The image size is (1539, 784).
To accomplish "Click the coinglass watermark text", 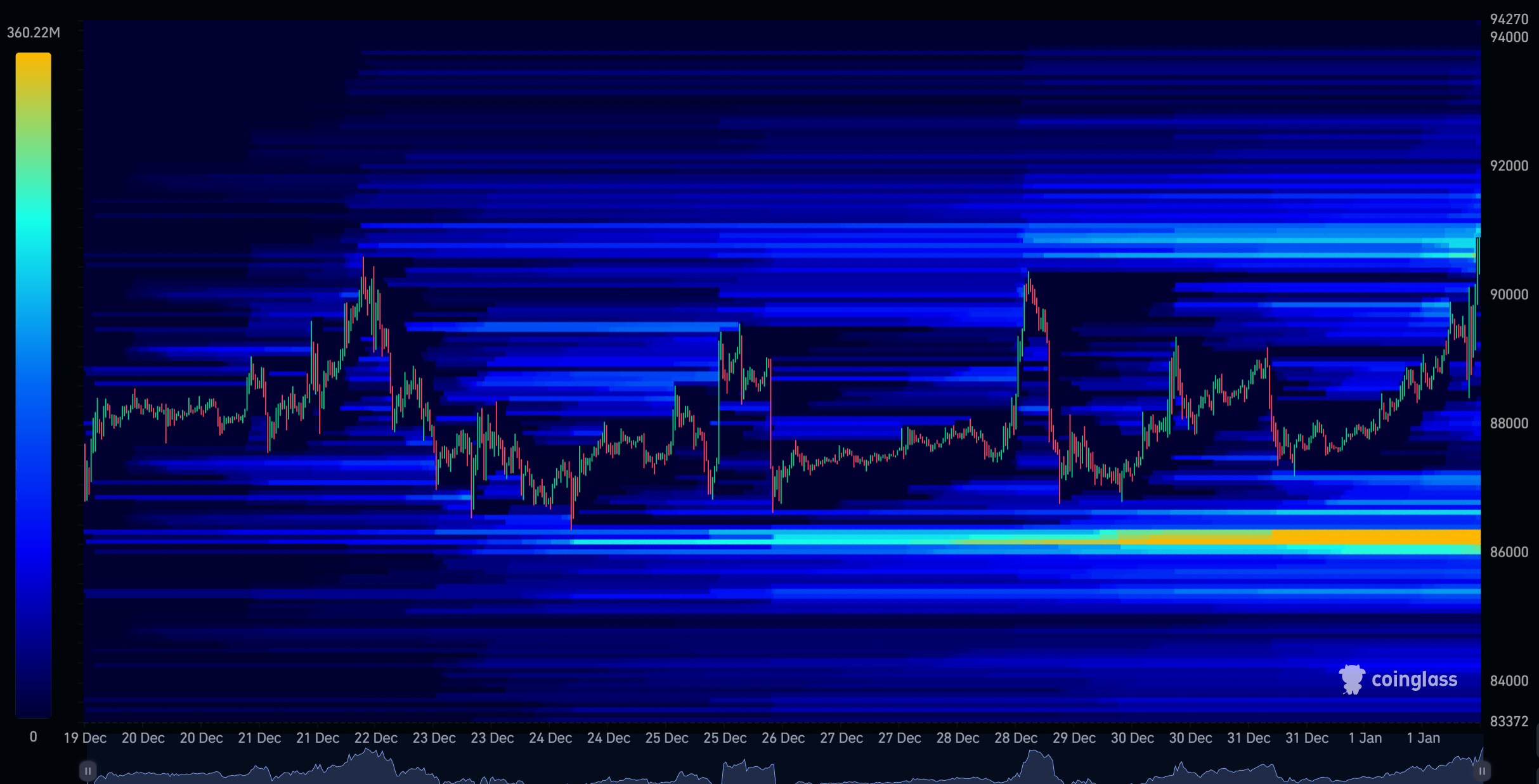I will [1413, 679].
